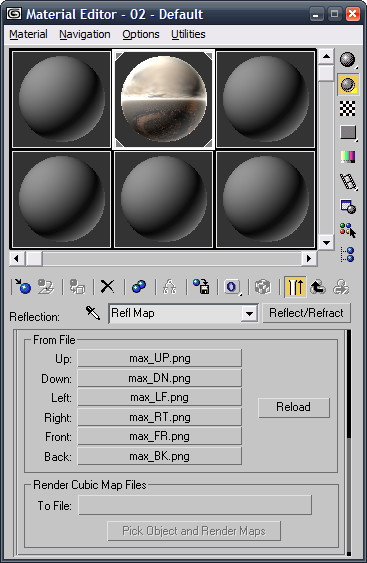This screenshot has width=367, height=563.
Task: Click the Reload button
Action: point(294,407)
